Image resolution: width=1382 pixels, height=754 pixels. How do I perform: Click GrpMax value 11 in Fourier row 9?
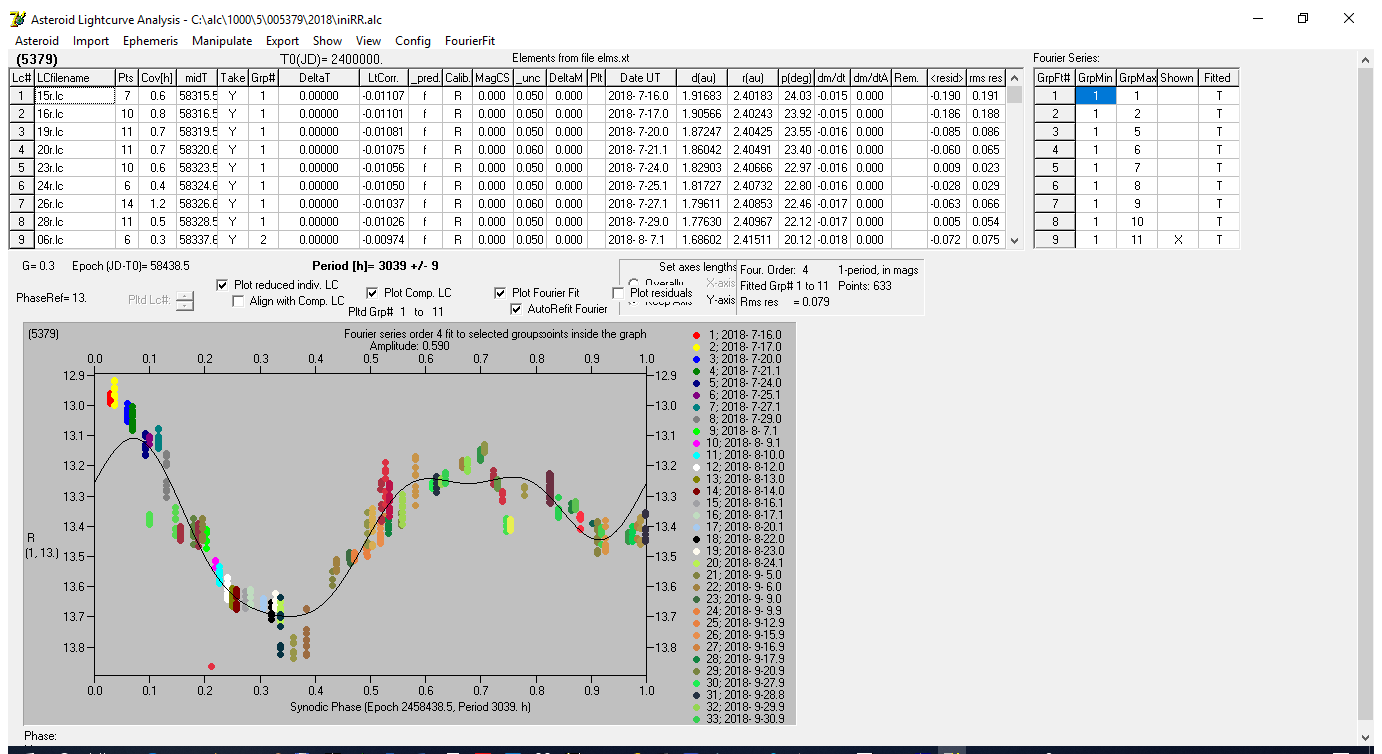click(1136, 240)
